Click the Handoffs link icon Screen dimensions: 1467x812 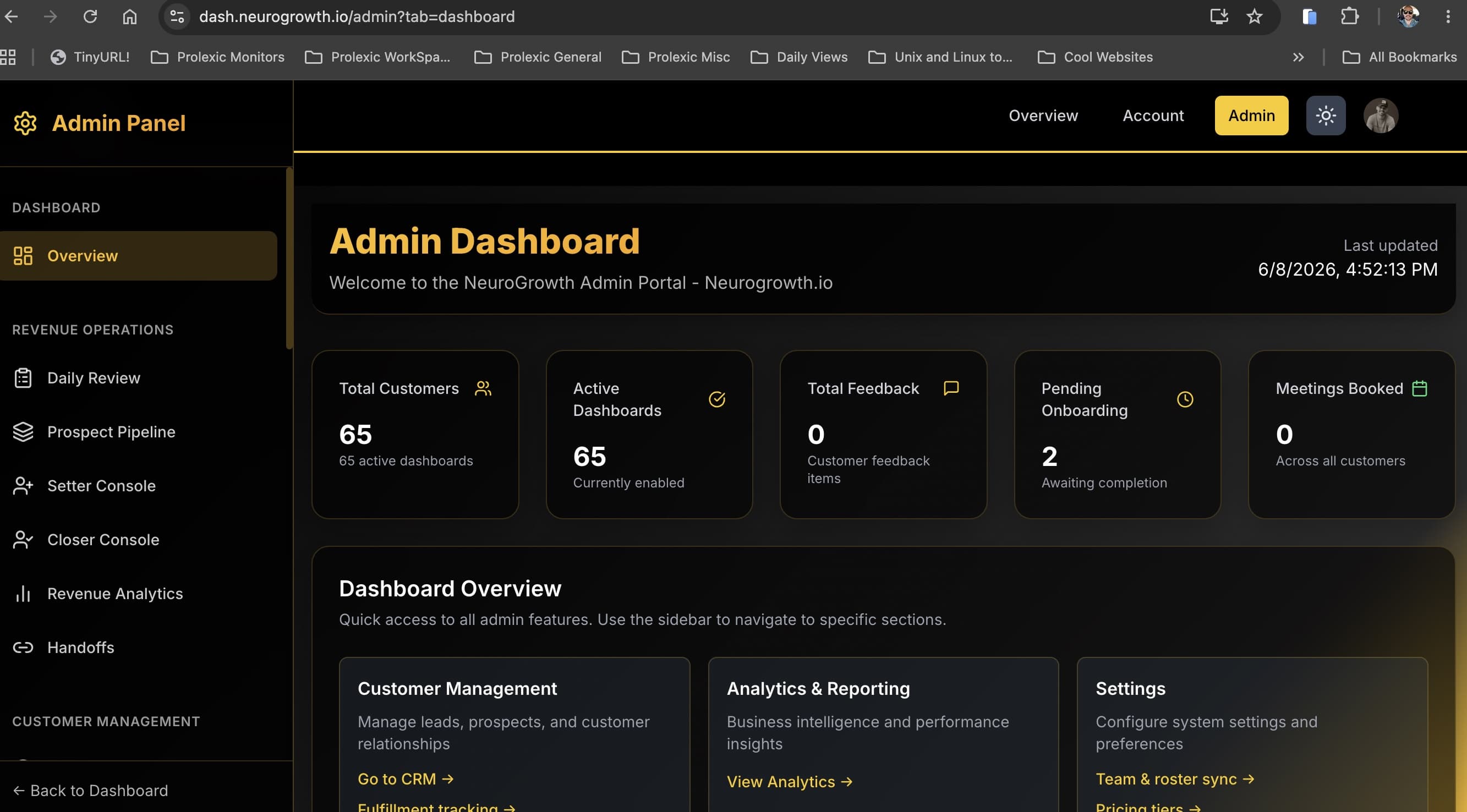pyautogui.click(x=23, y=648)
